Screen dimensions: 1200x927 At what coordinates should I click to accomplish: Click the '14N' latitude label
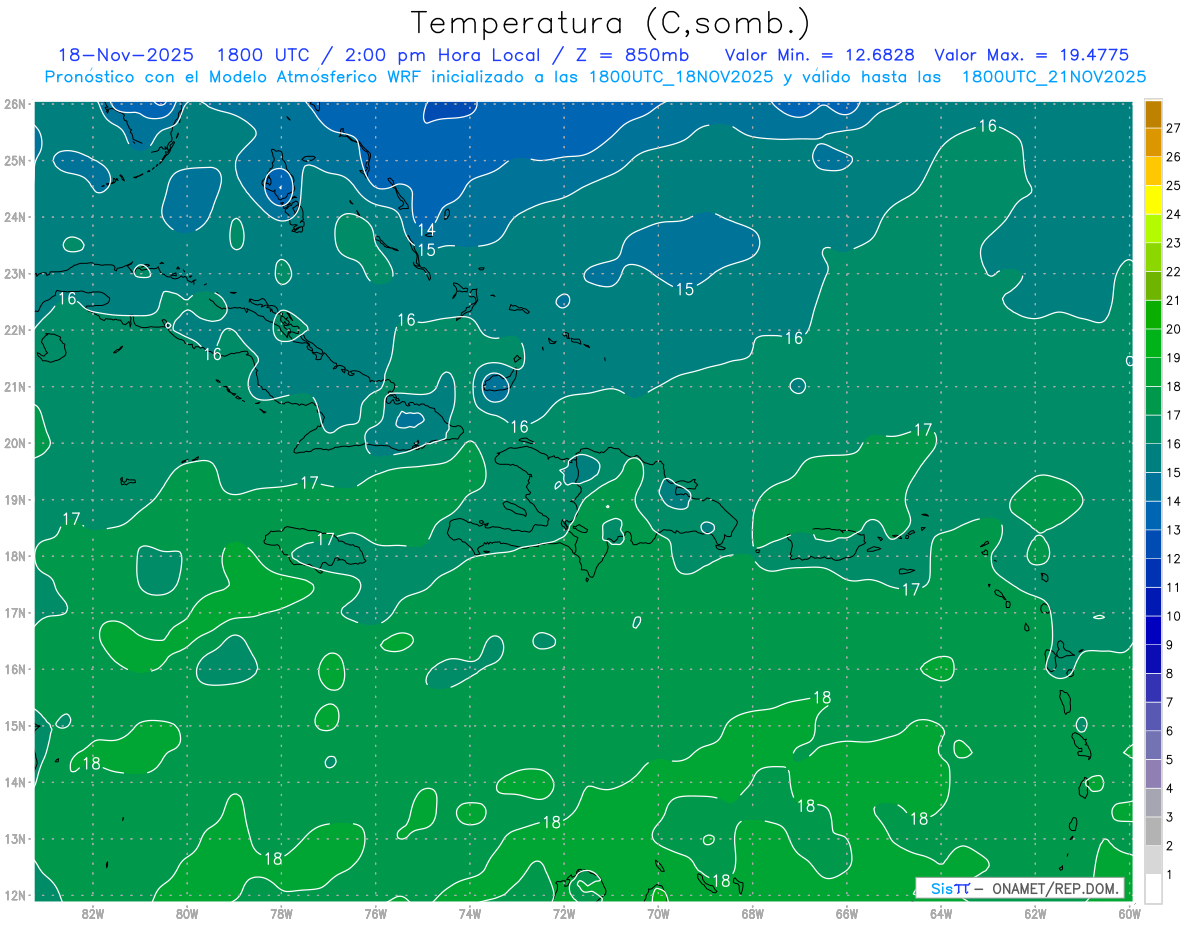click(15, 782)
